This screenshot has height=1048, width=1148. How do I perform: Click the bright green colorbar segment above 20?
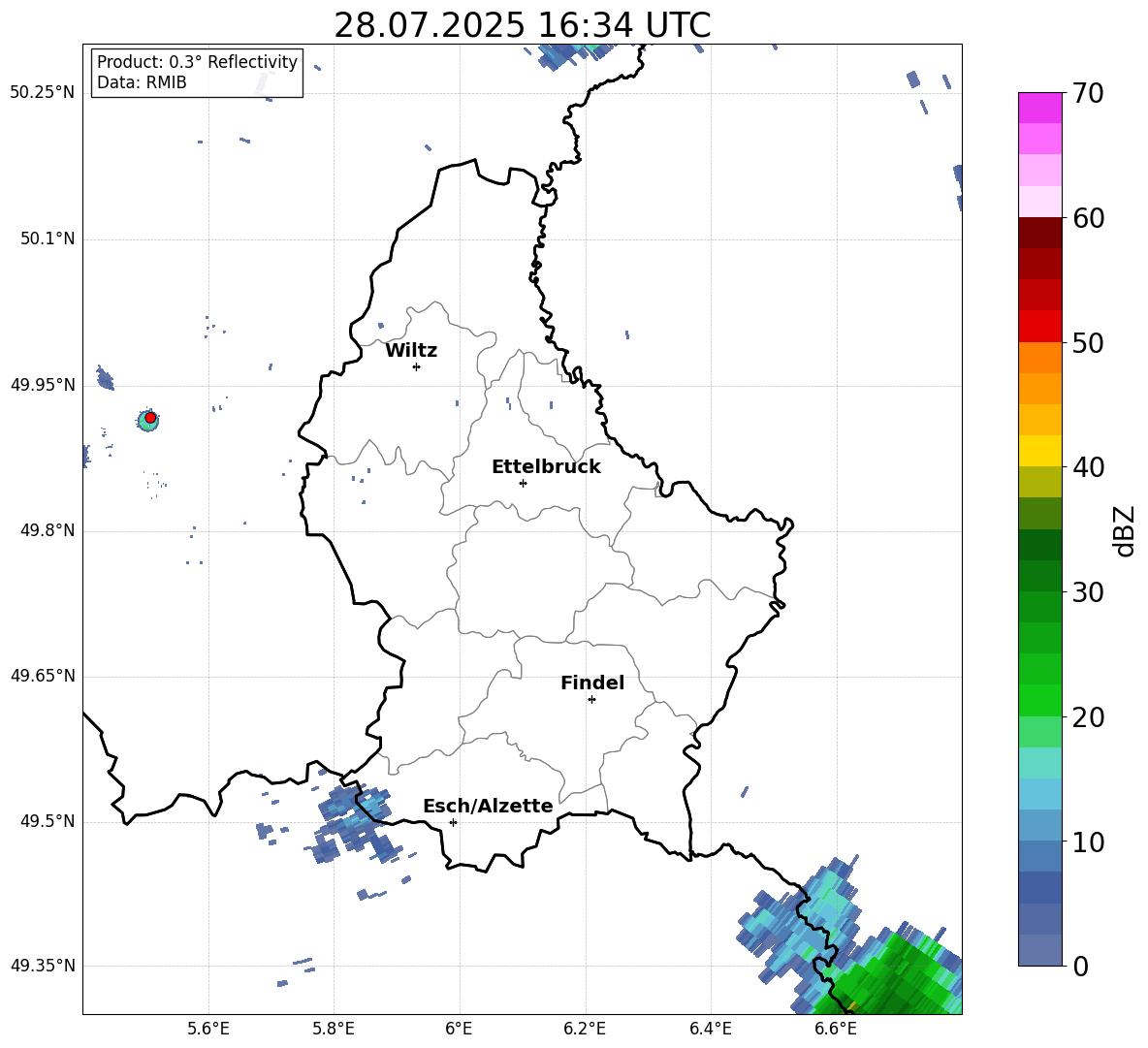[x=1039, y=700]
